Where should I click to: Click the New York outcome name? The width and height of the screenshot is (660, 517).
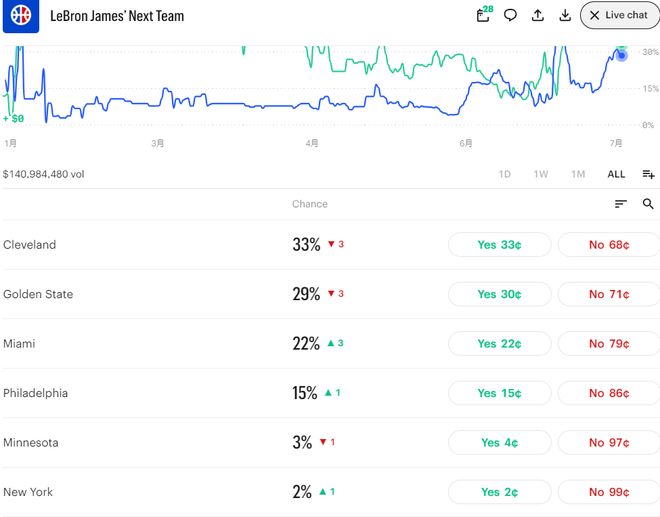click(x=28, y=492)
